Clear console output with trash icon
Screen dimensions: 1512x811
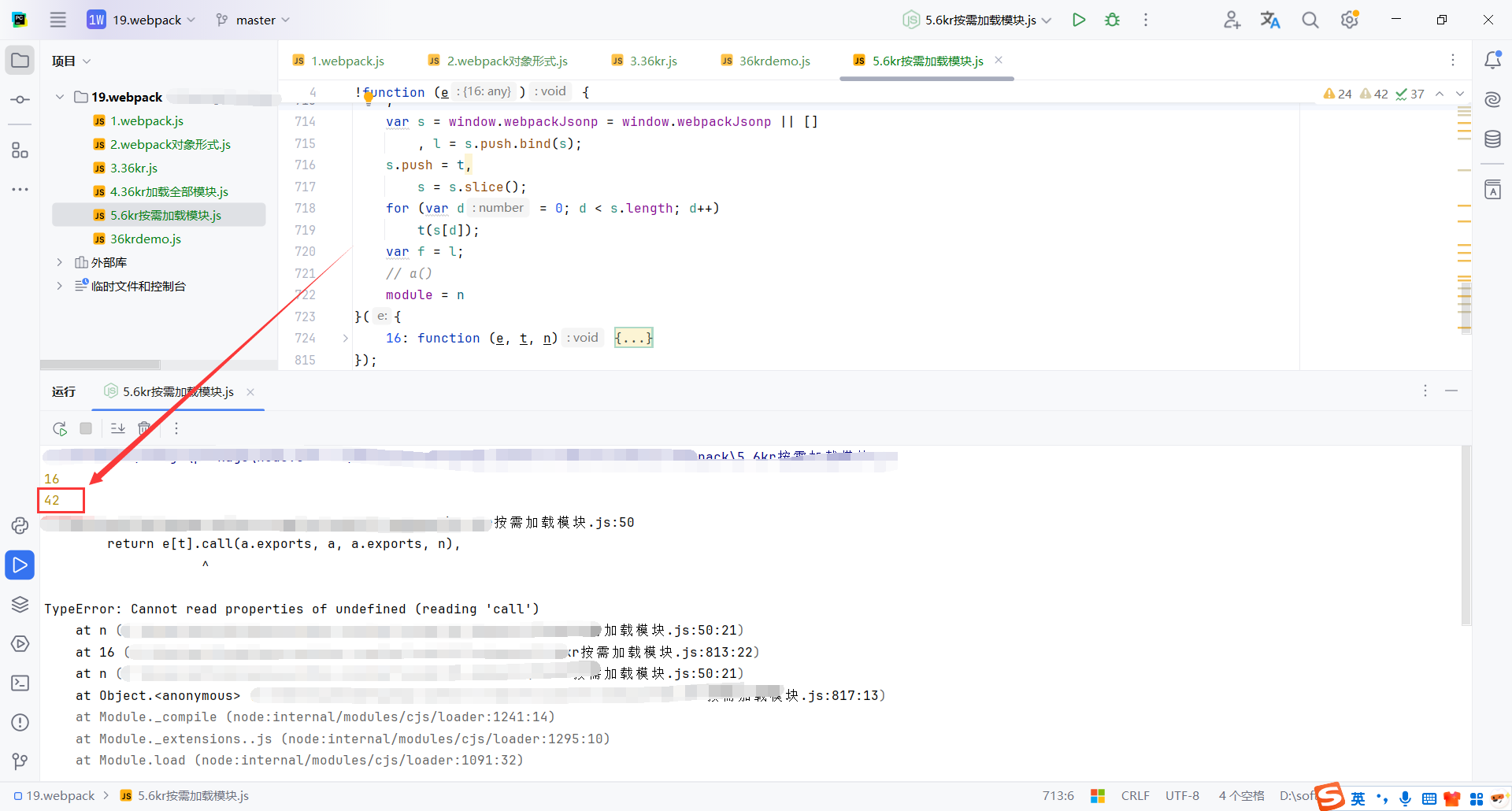point(145,428)
